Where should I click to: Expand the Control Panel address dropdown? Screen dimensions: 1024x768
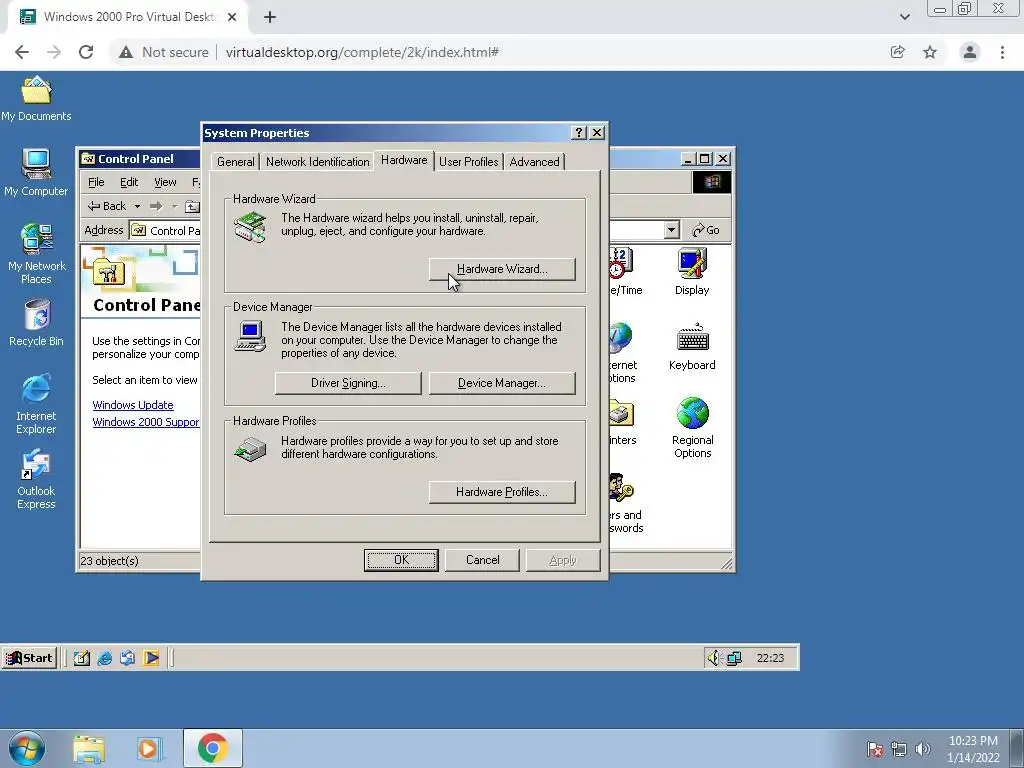pos(671,230)
